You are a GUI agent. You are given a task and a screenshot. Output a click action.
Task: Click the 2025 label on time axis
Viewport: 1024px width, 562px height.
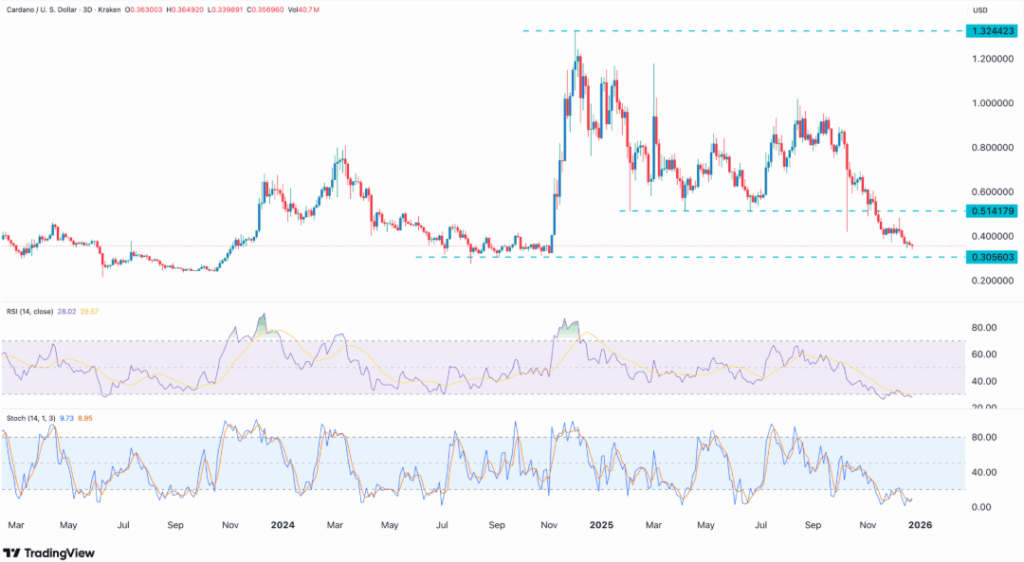pos(601,525)
